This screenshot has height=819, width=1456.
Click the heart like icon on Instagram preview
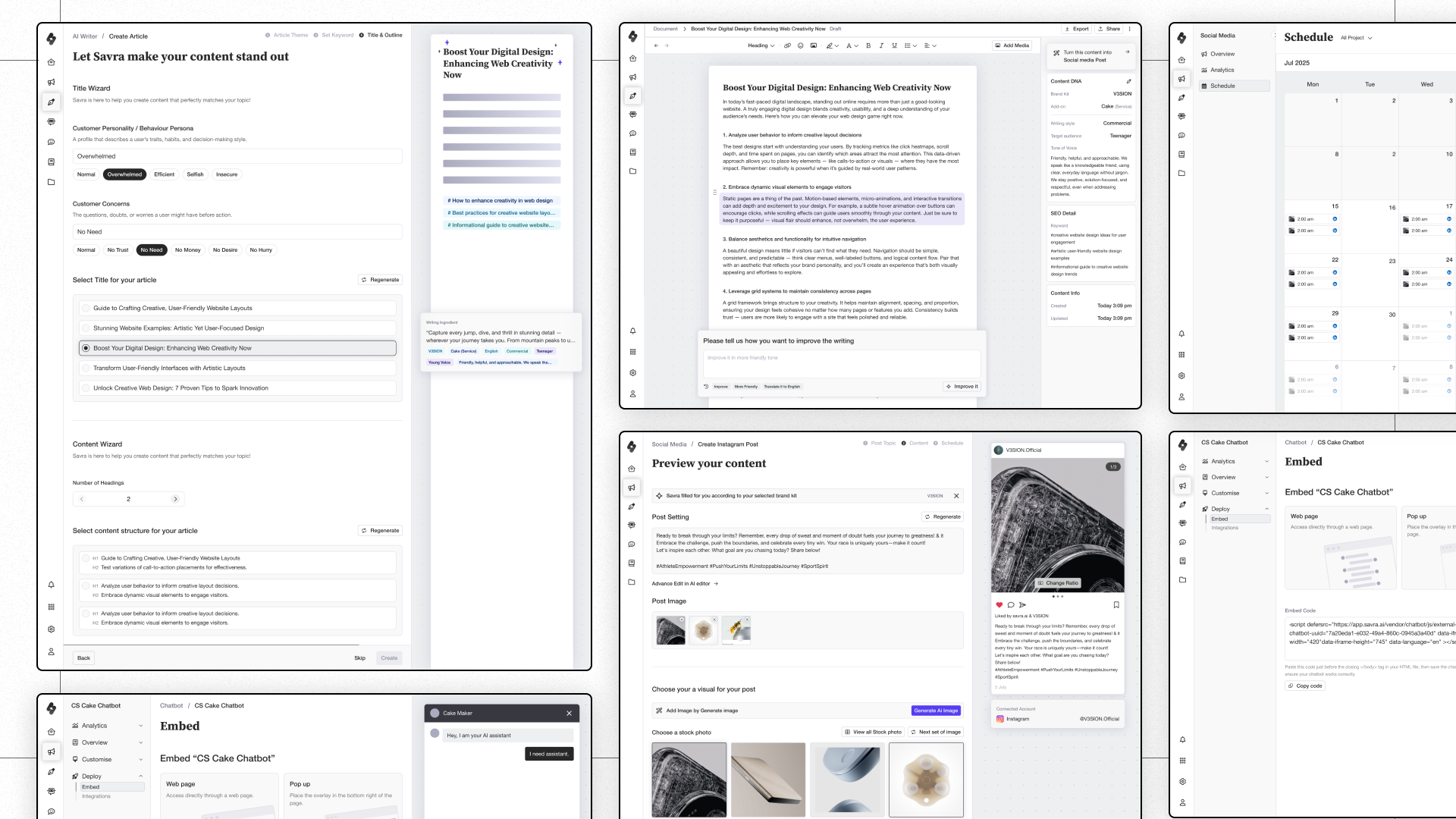[x=999, y=604]
